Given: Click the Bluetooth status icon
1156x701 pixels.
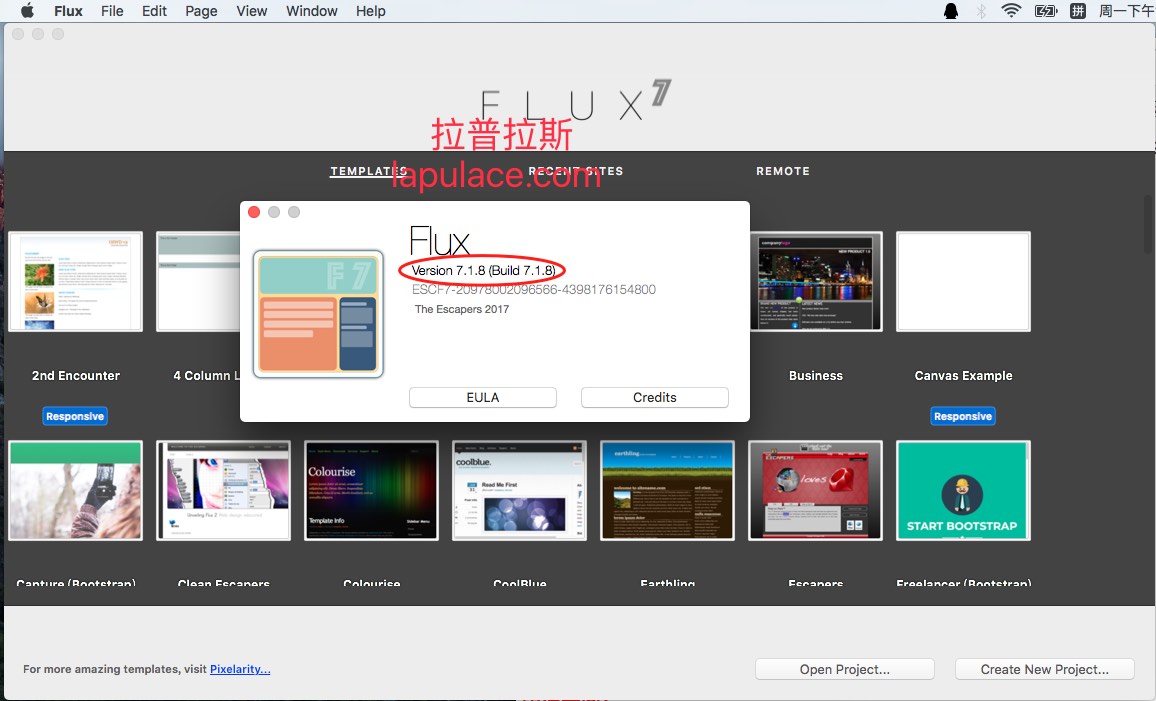Looking at the screenshot, I should (981, 11).
